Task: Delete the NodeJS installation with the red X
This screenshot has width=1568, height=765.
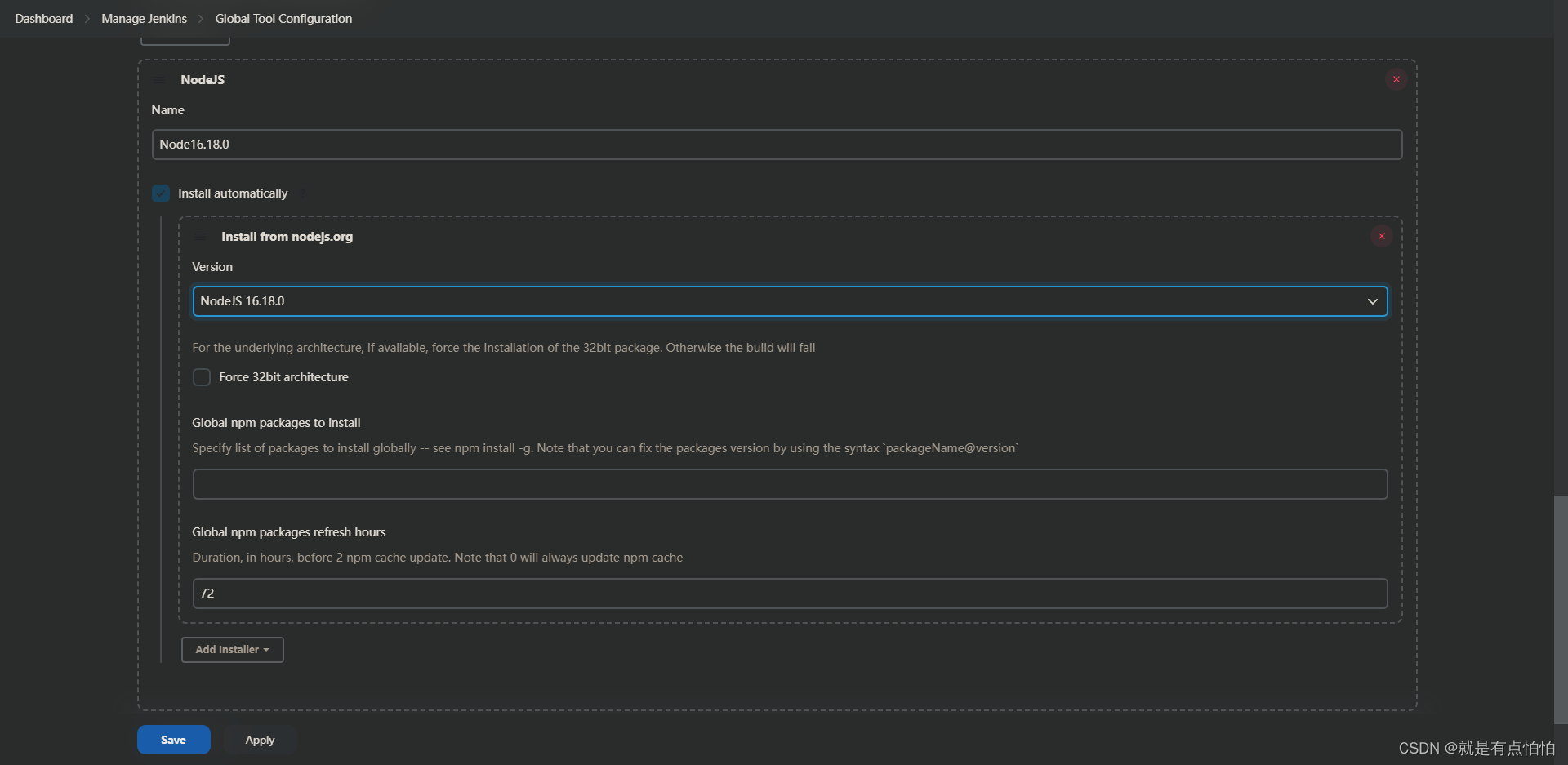Action: click(x=1396, y=79)
